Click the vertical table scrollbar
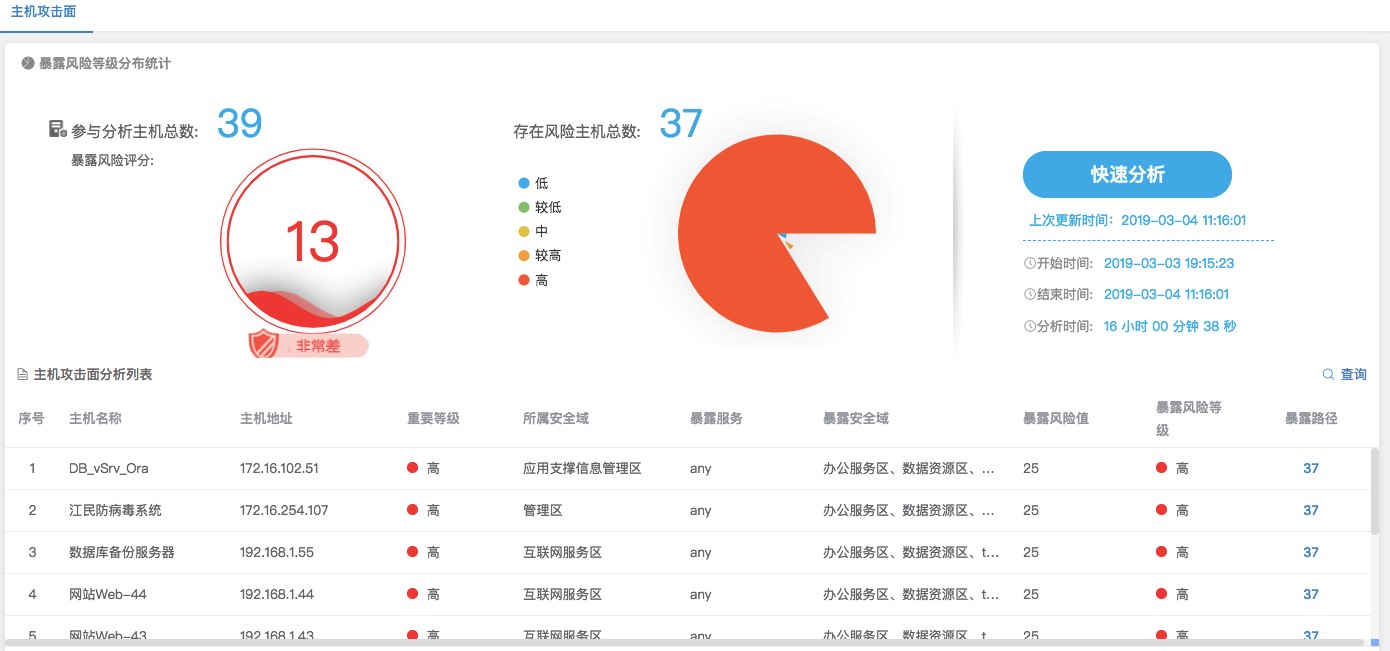This screenshot has height=651, width=1390. 1375,490
